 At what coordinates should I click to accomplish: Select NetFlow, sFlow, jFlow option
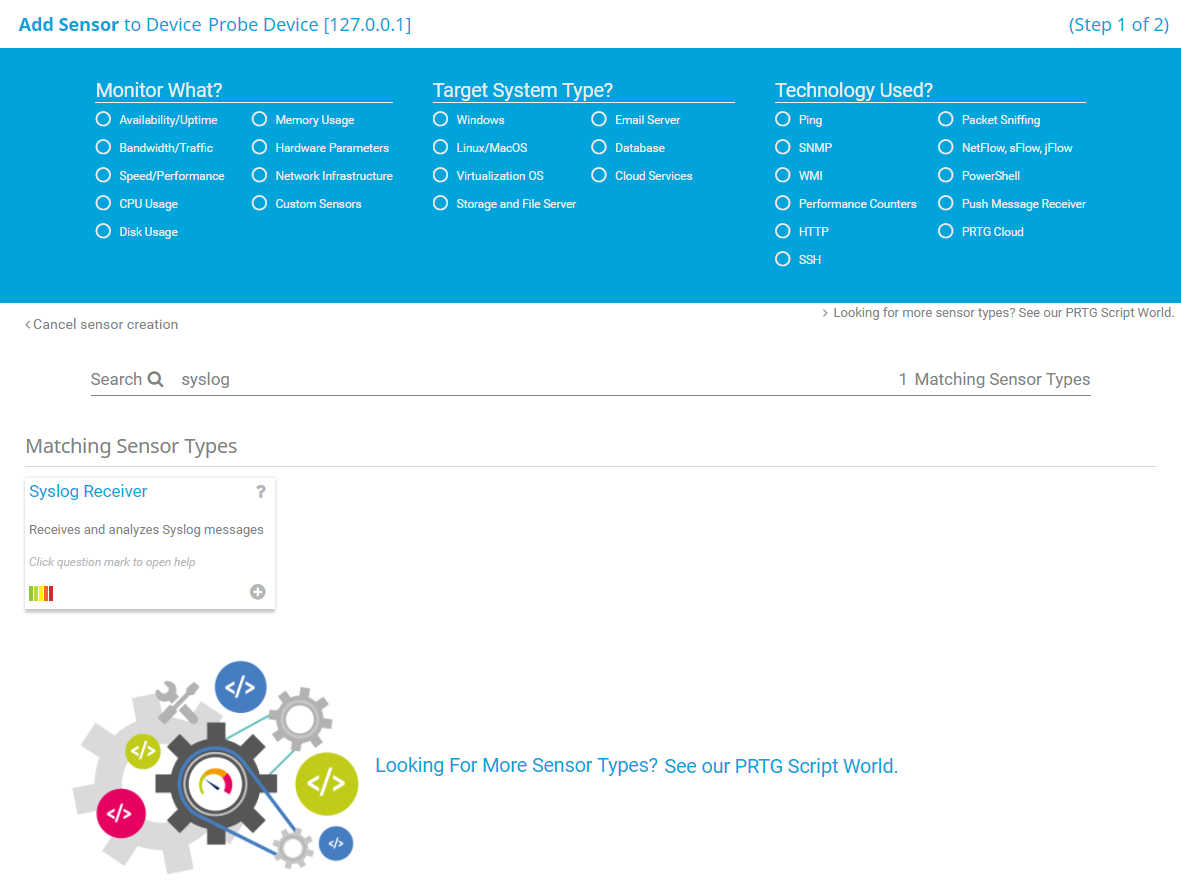point(946,147)
